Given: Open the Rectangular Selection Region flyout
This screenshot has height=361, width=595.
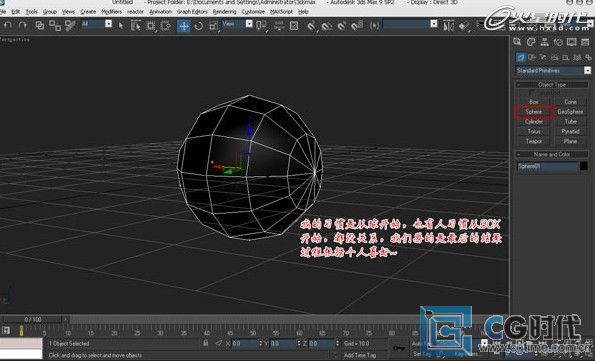Looking at the screenshot, I should (x=151, y=26).
